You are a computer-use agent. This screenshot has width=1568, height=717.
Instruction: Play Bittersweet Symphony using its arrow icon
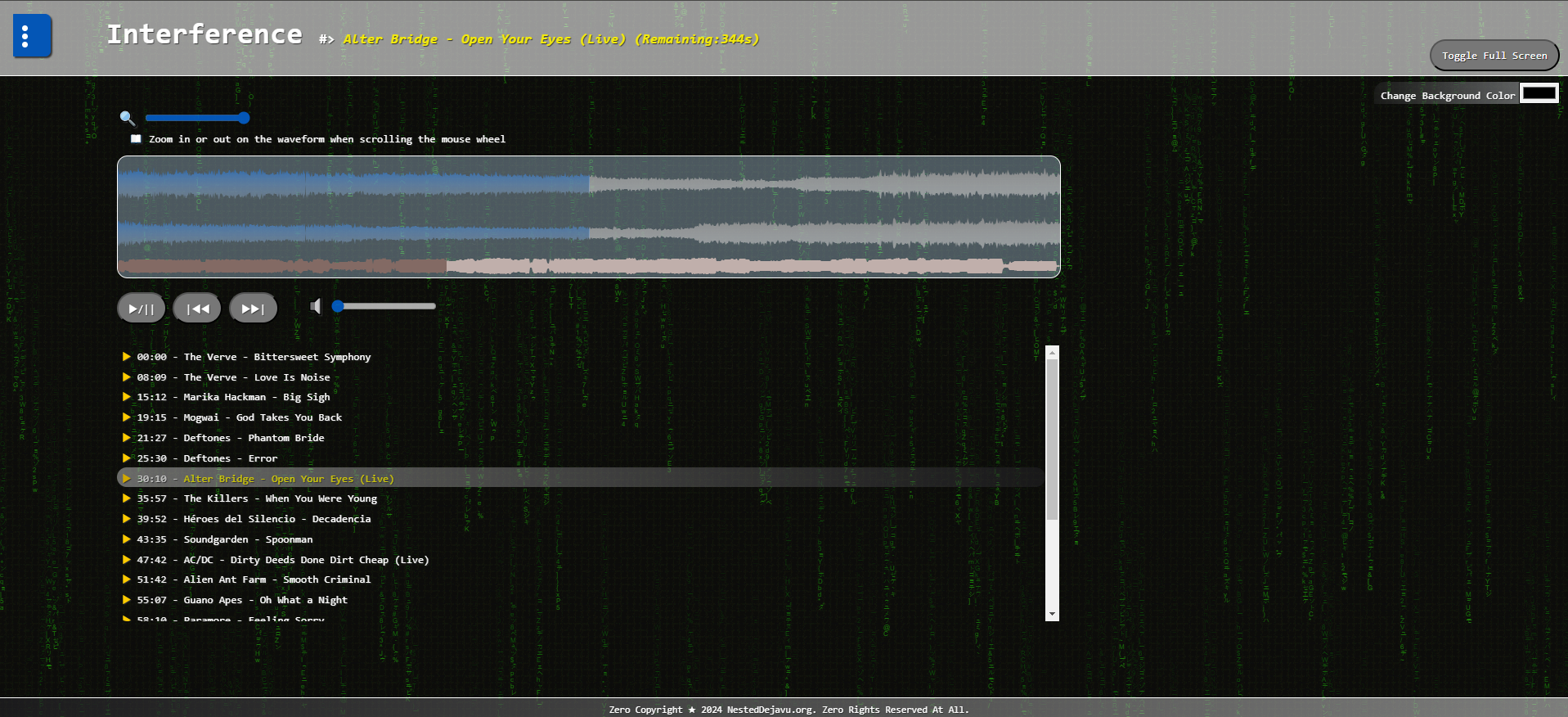[x=127, y=357]
